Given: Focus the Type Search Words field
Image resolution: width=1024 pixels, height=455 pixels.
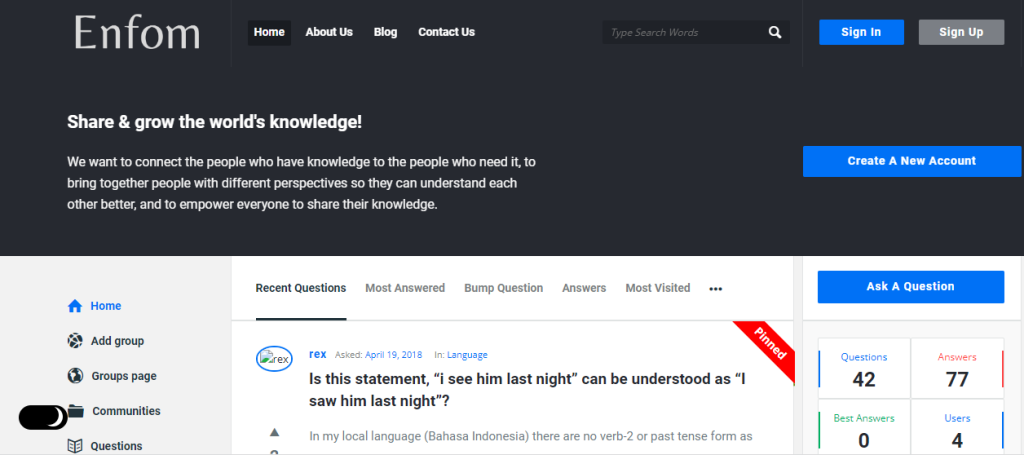Looking at the screenshot, I should (684, 33).
